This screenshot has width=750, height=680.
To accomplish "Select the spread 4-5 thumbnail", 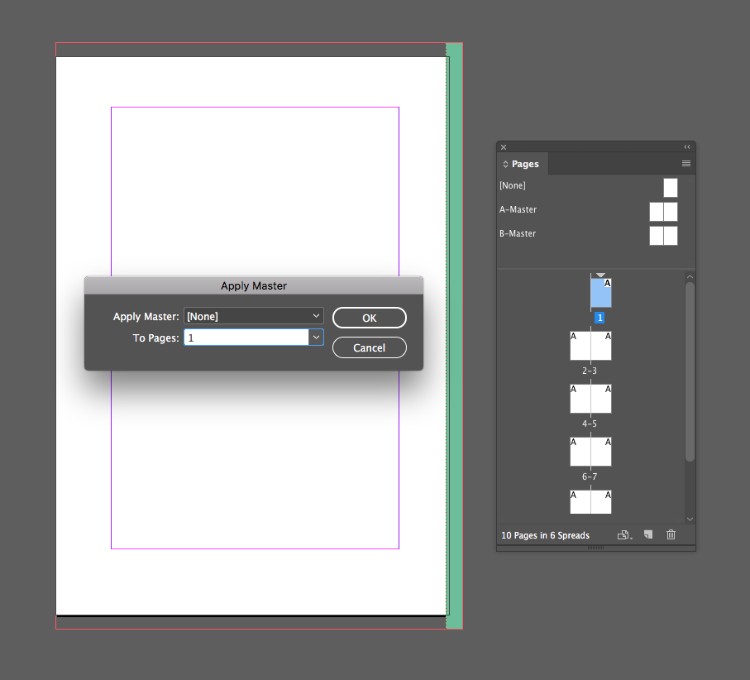I will pyautogui.click(x=590, y=399).
